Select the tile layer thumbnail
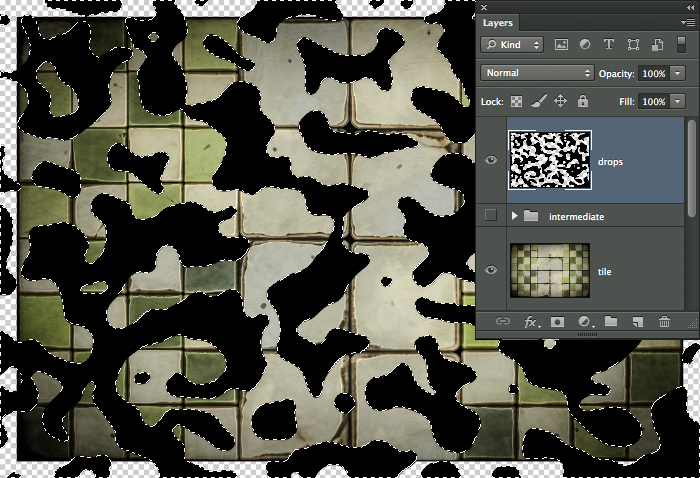Viewport: 700px width, 478px height. click(x=550, y=270)
